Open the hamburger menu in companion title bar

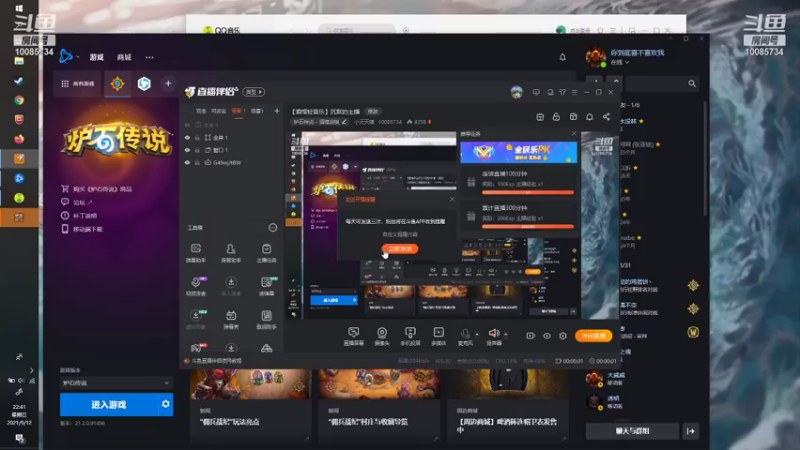[574, 92]
